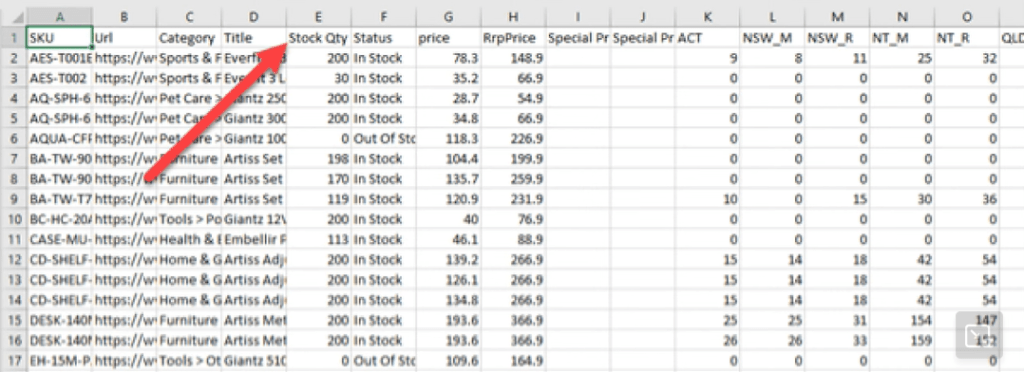Click the Out Of Stock cell in row 6
This screenshot has height=372, width=1024.
[383, 138]
